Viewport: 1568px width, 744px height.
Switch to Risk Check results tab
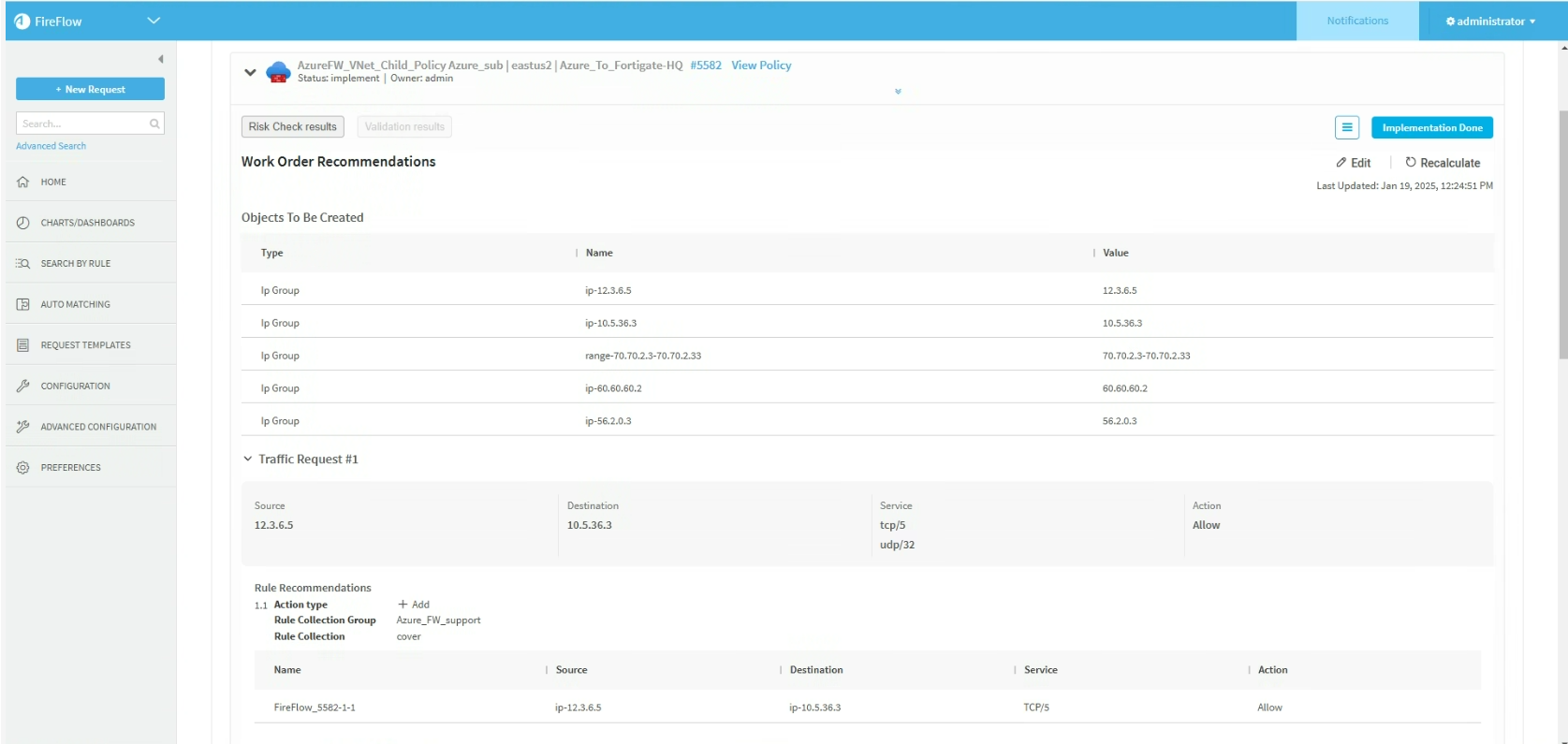[x=292, y=127]
